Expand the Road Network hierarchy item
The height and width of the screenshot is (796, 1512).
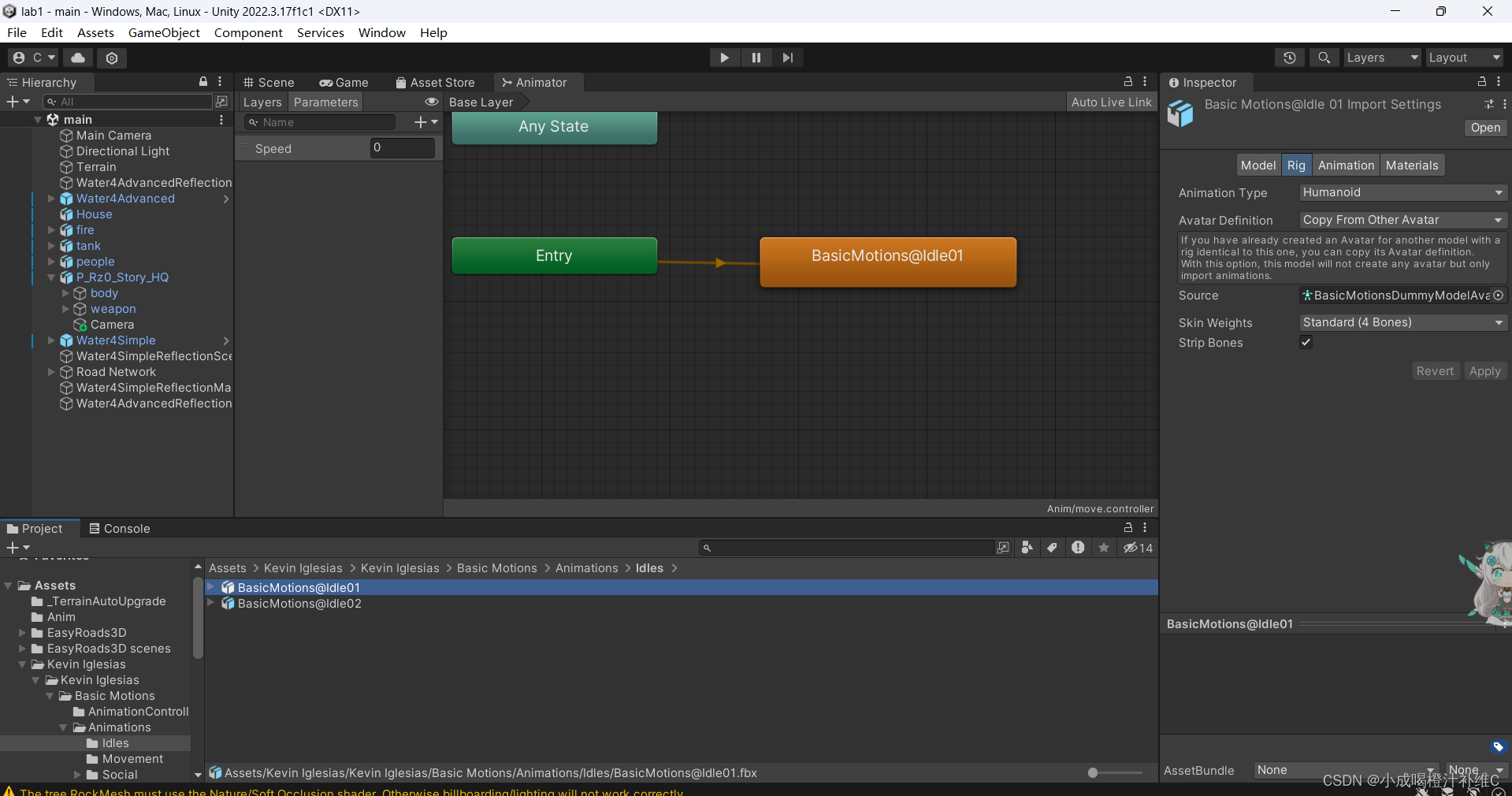click(51, 372)
